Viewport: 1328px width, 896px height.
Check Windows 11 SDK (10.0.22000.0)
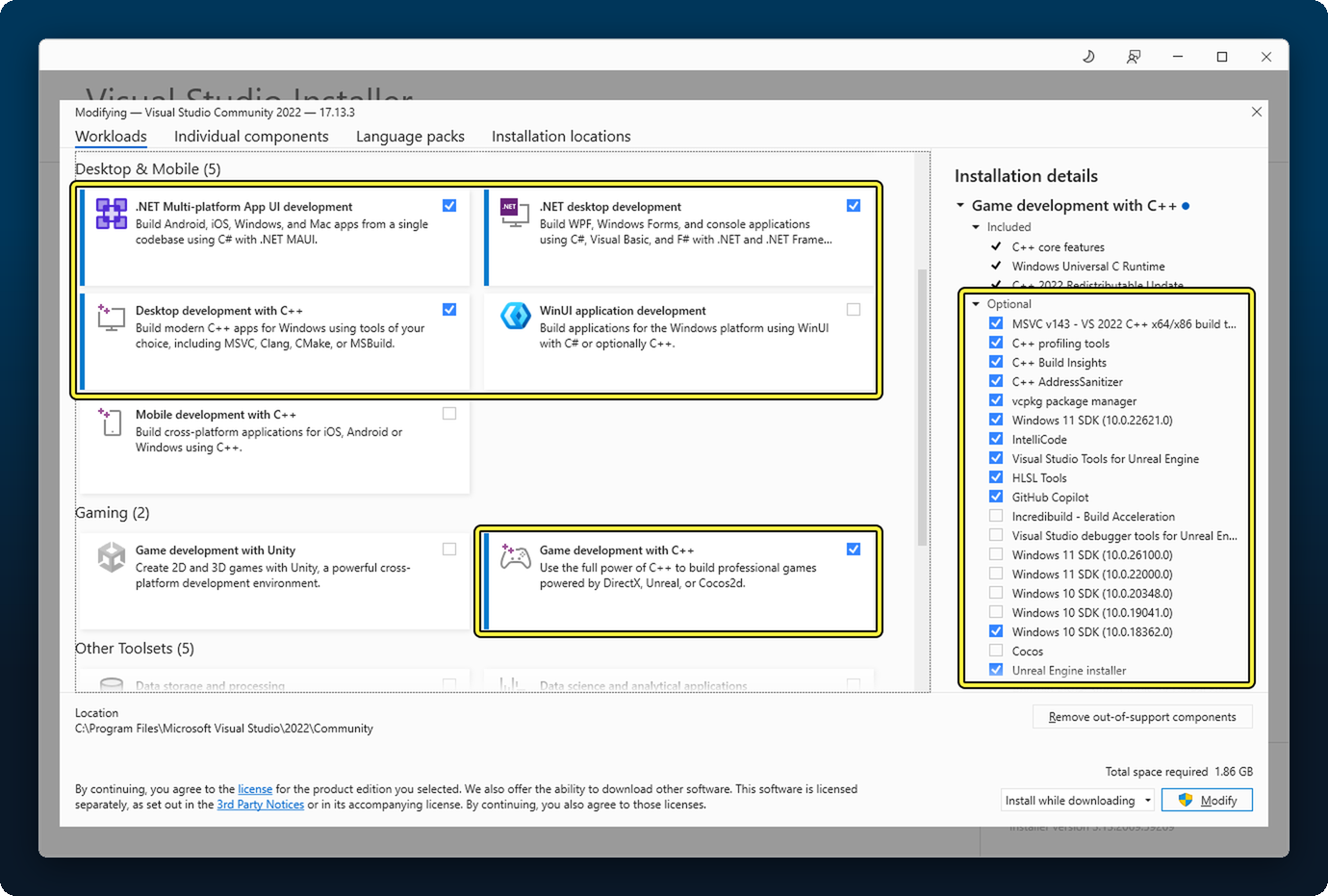coord(996,574)
